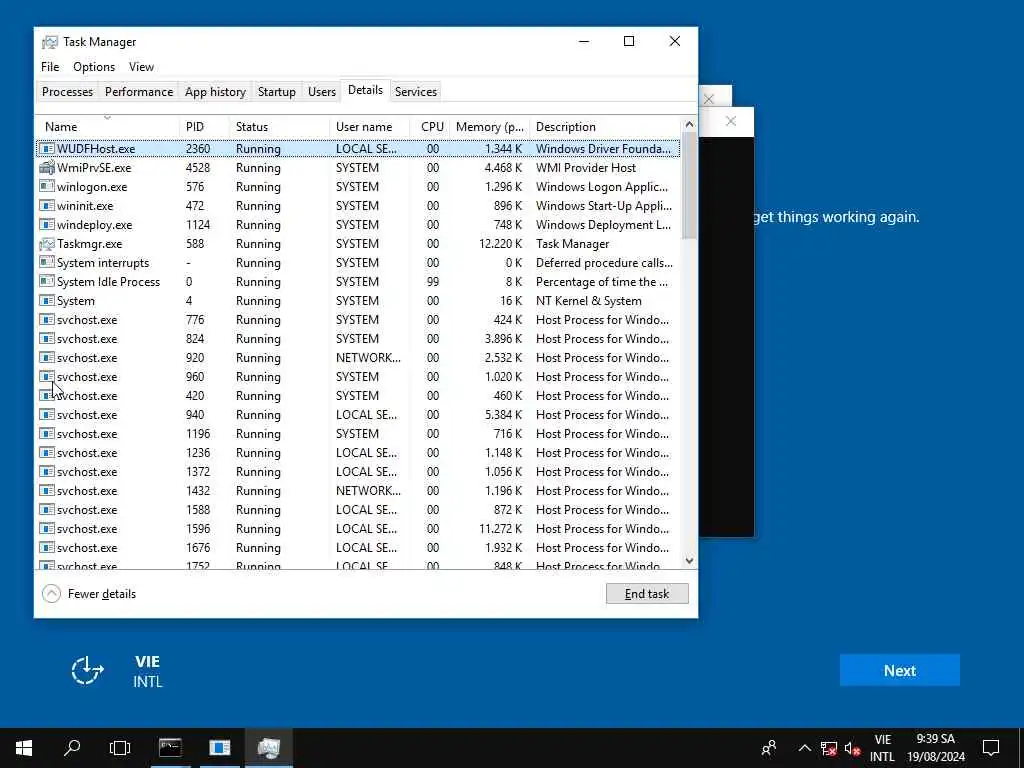Show hidden tray icons chevron
The height and width of the screenshot is (768, 1024).
[805, 748]
